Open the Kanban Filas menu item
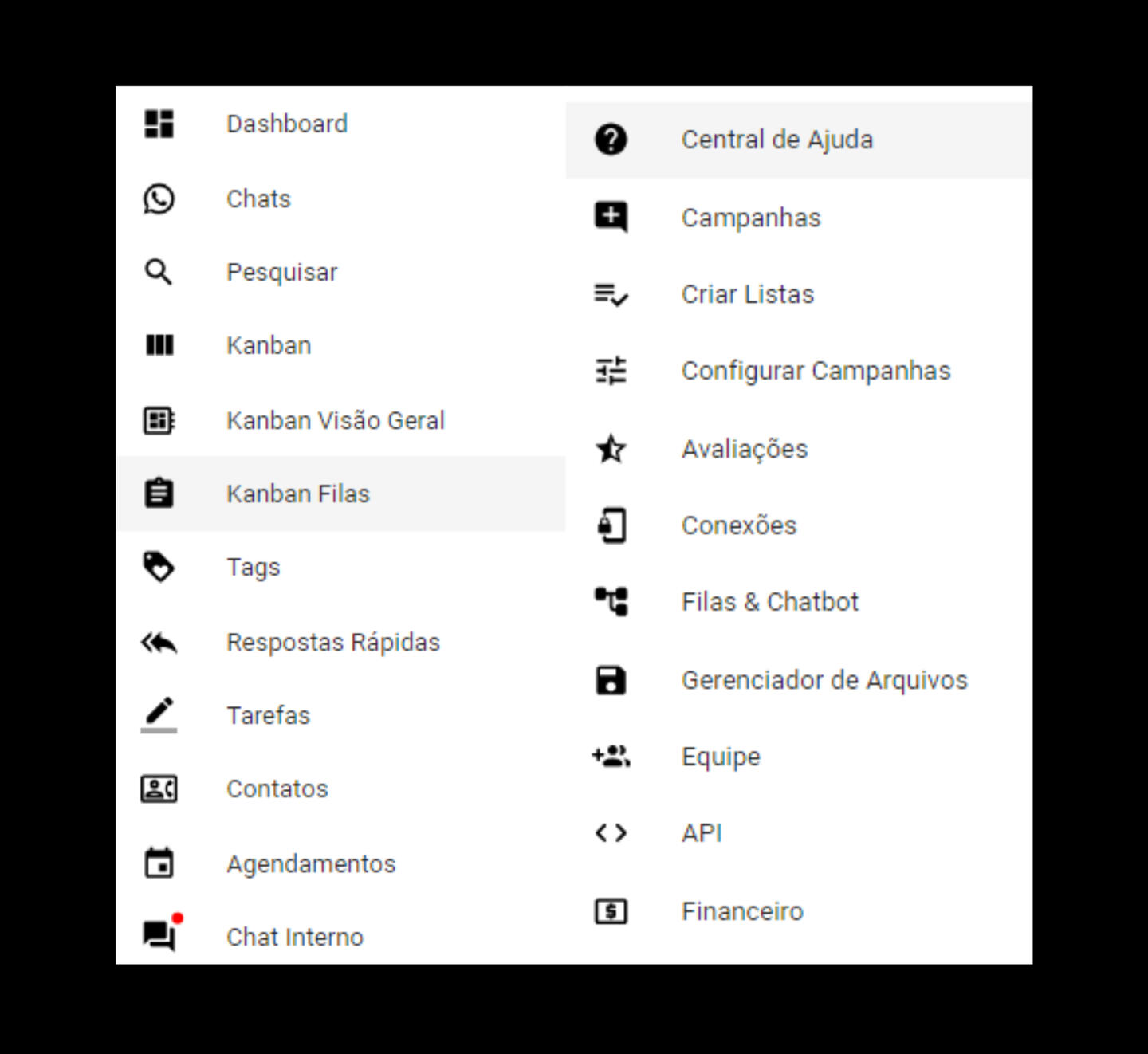1148x1054 pixels. pos(297,494)
